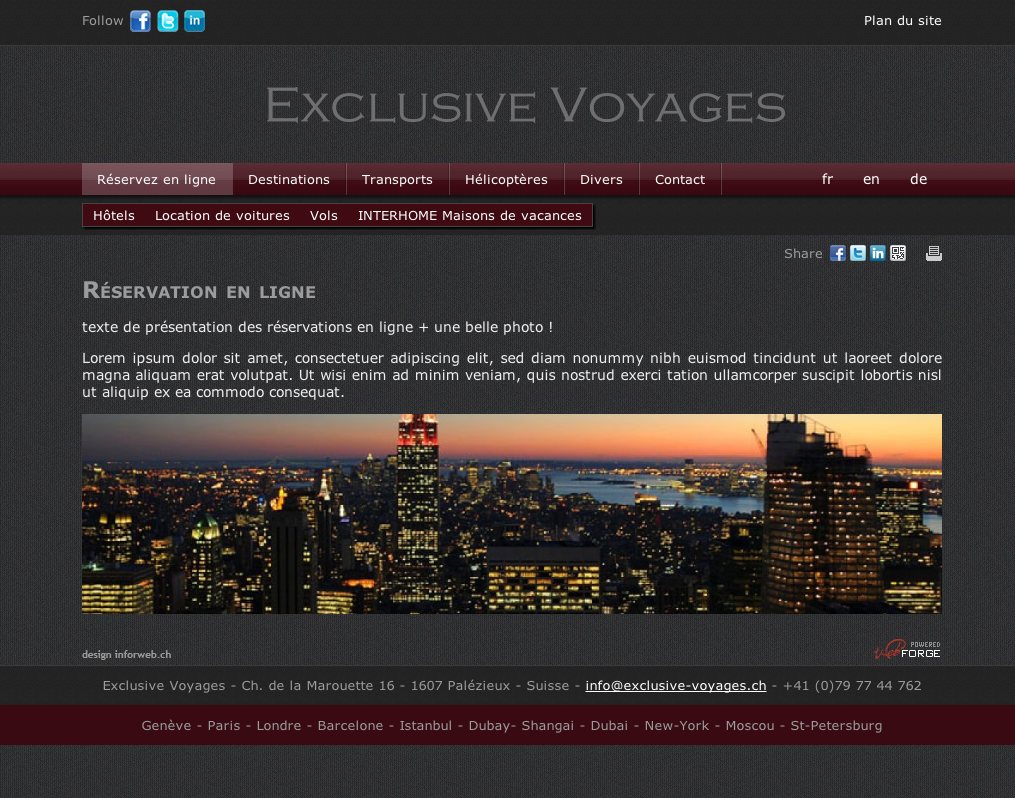
Task: Open Location de voitures submenu link
Action: tap(222, 216)
